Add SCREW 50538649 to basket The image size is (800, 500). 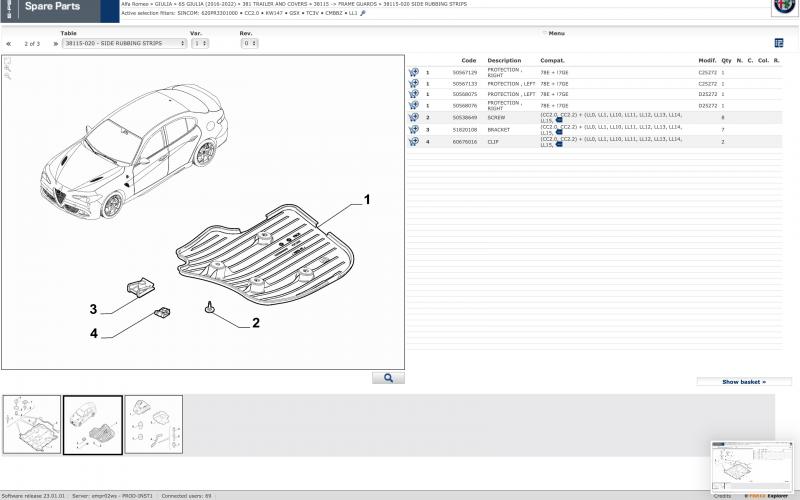click(413, 118)
